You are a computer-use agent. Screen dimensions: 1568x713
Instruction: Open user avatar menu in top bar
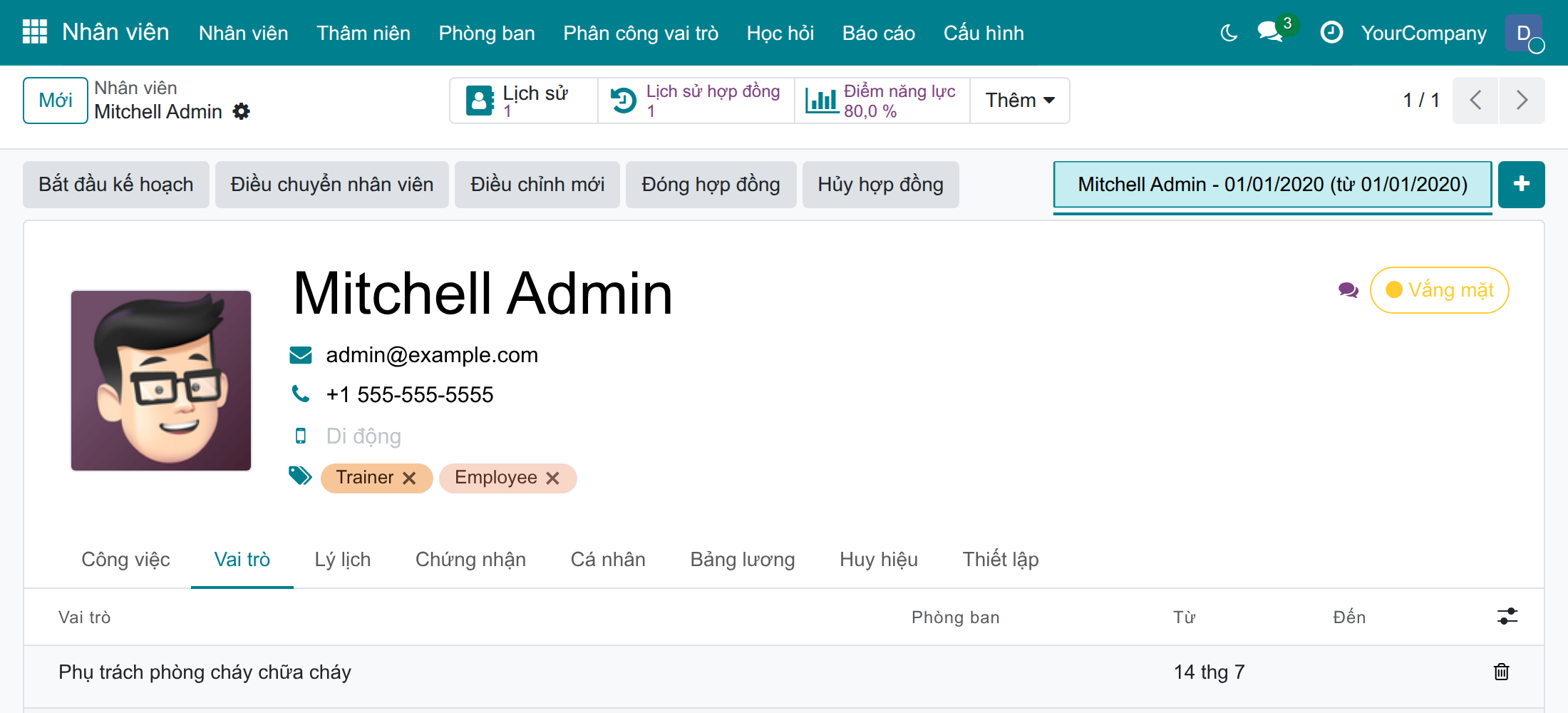coord(1525,33)
